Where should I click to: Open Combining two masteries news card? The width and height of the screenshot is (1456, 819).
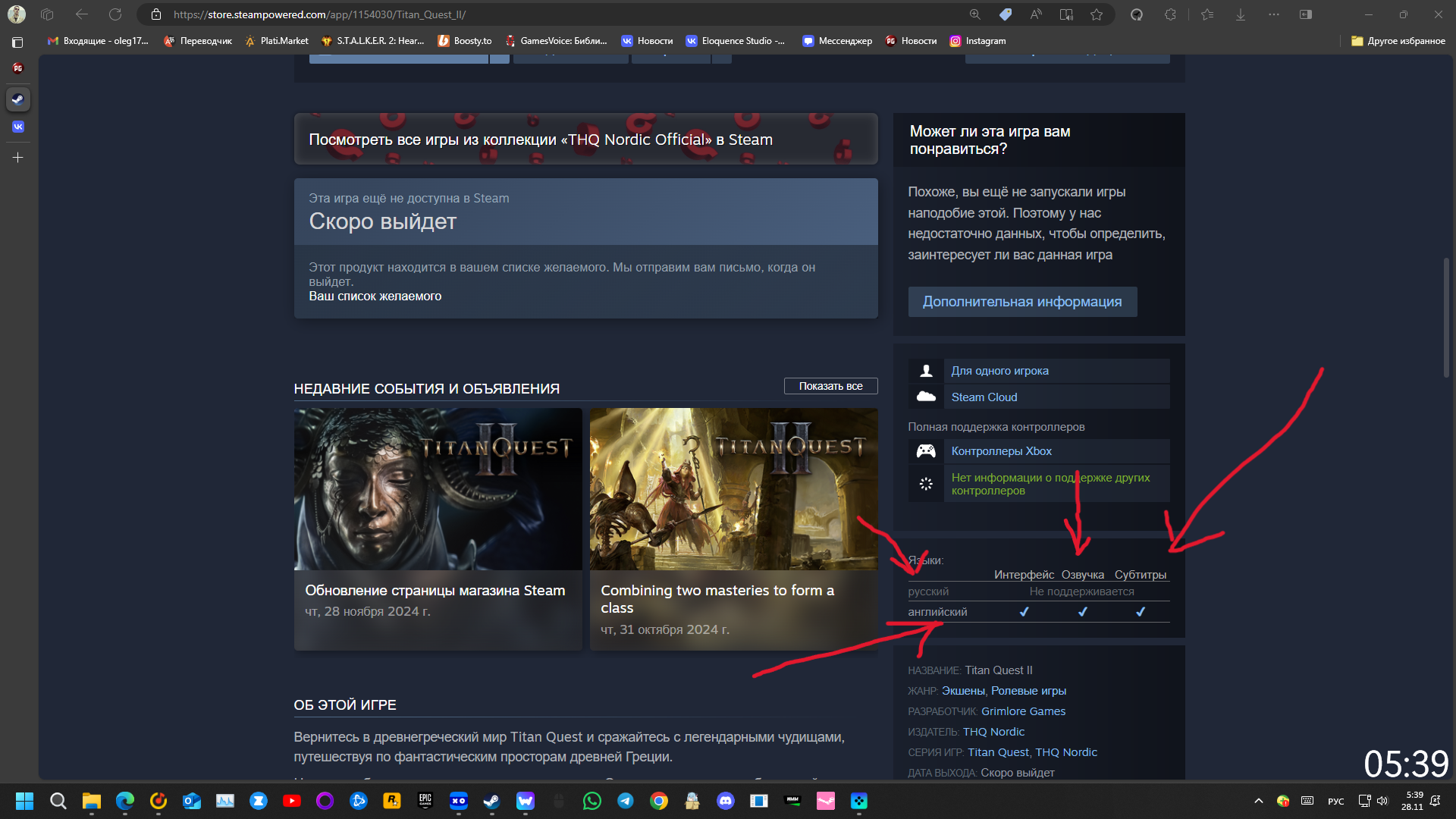tap(733, 529)
